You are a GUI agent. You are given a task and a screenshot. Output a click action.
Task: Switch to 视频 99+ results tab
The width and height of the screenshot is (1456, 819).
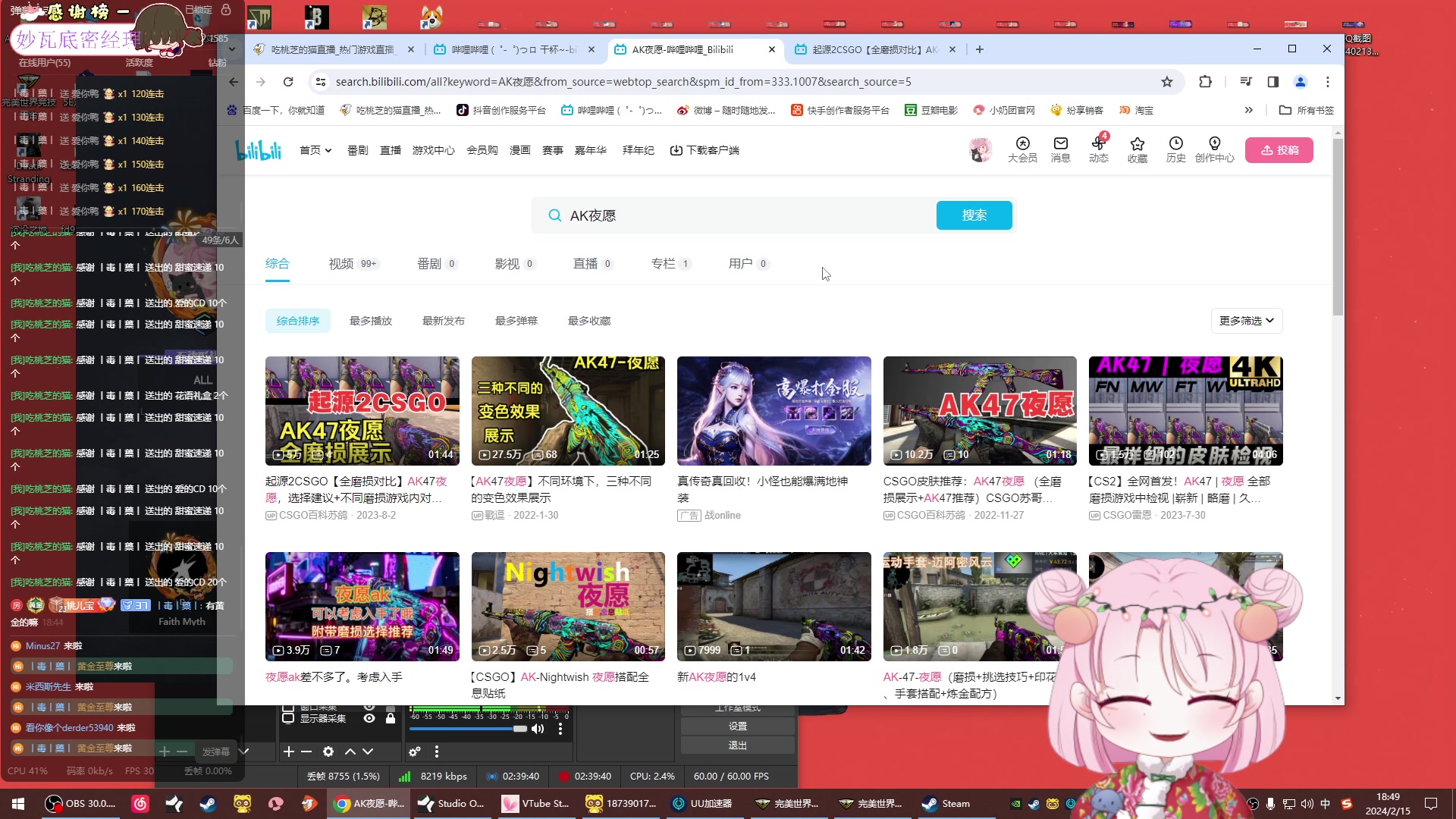click(353, 264)
